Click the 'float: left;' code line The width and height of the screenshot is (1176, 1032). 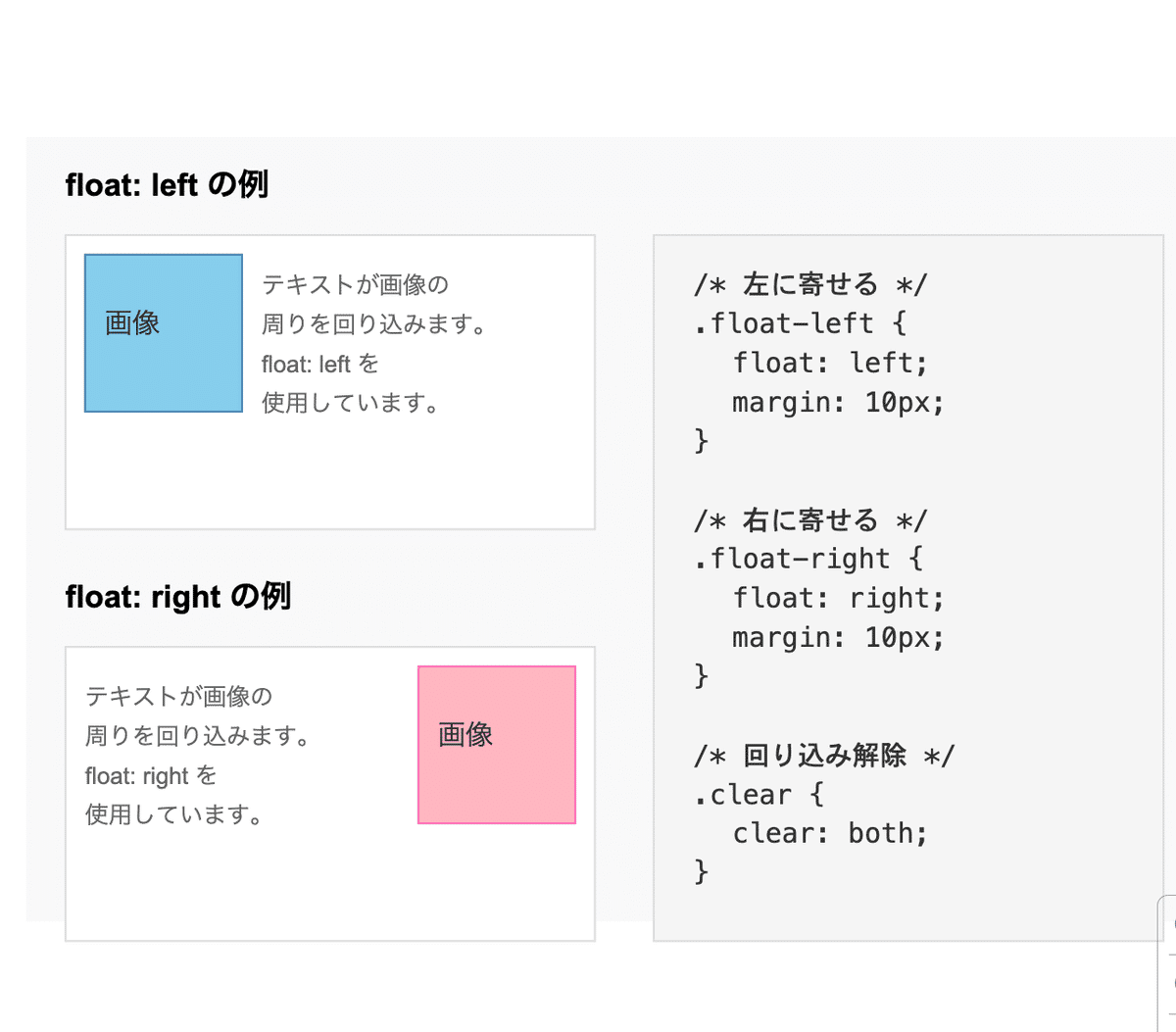click(829, 363)
